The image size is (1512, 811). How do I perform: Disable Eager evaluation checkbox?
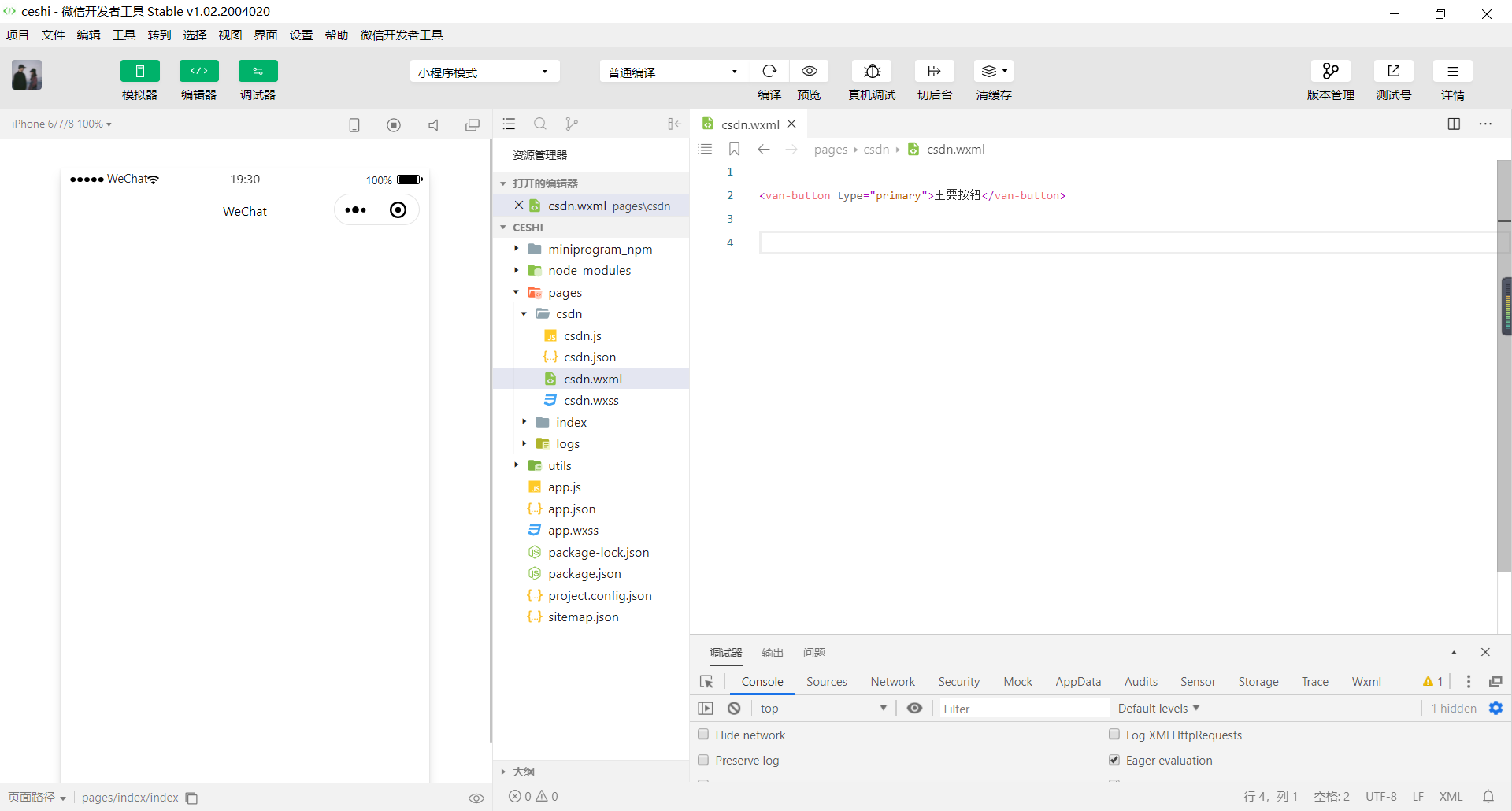pyautogui.click(x=1114, y=760)
